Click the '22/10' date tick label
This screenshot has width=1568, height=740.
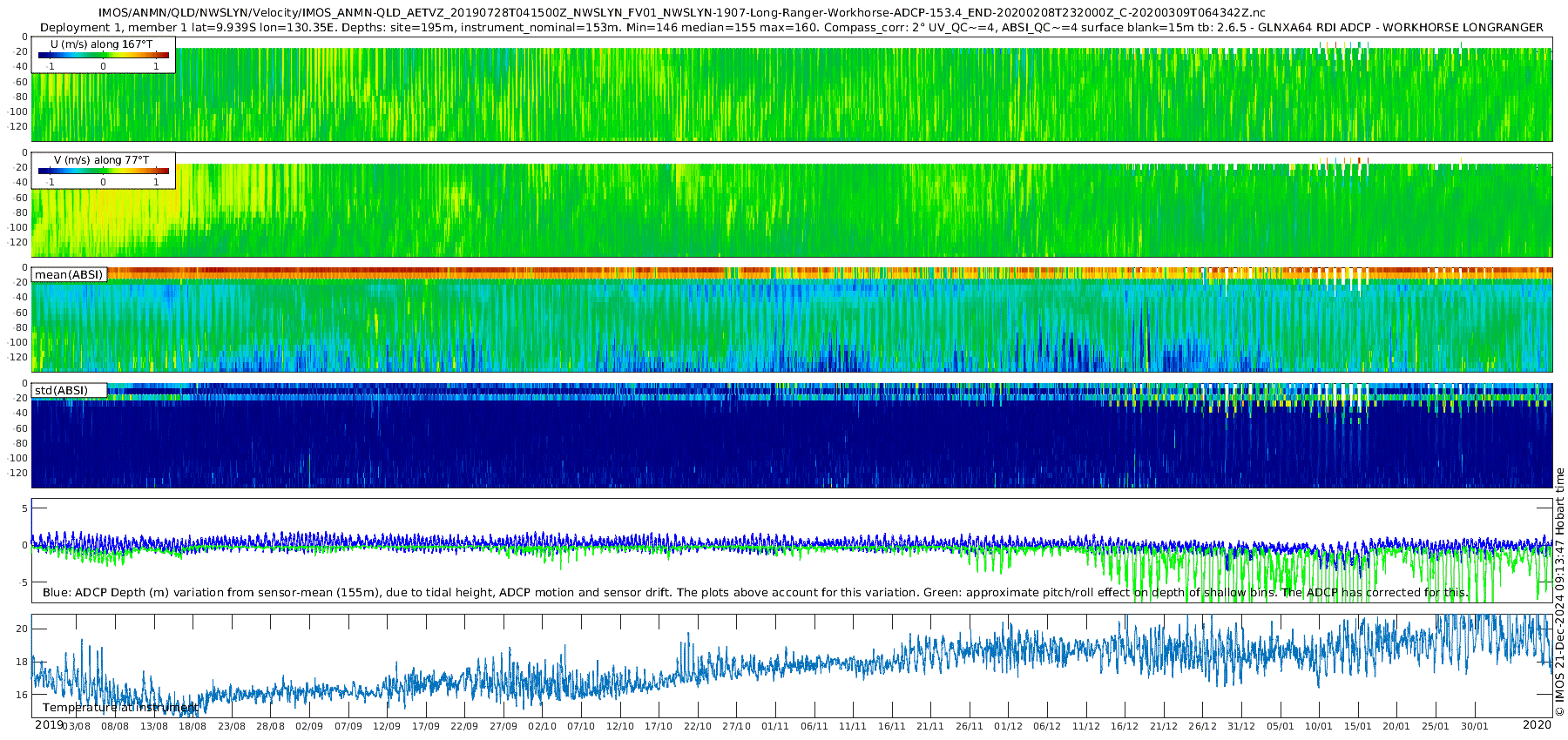point(698,726)
